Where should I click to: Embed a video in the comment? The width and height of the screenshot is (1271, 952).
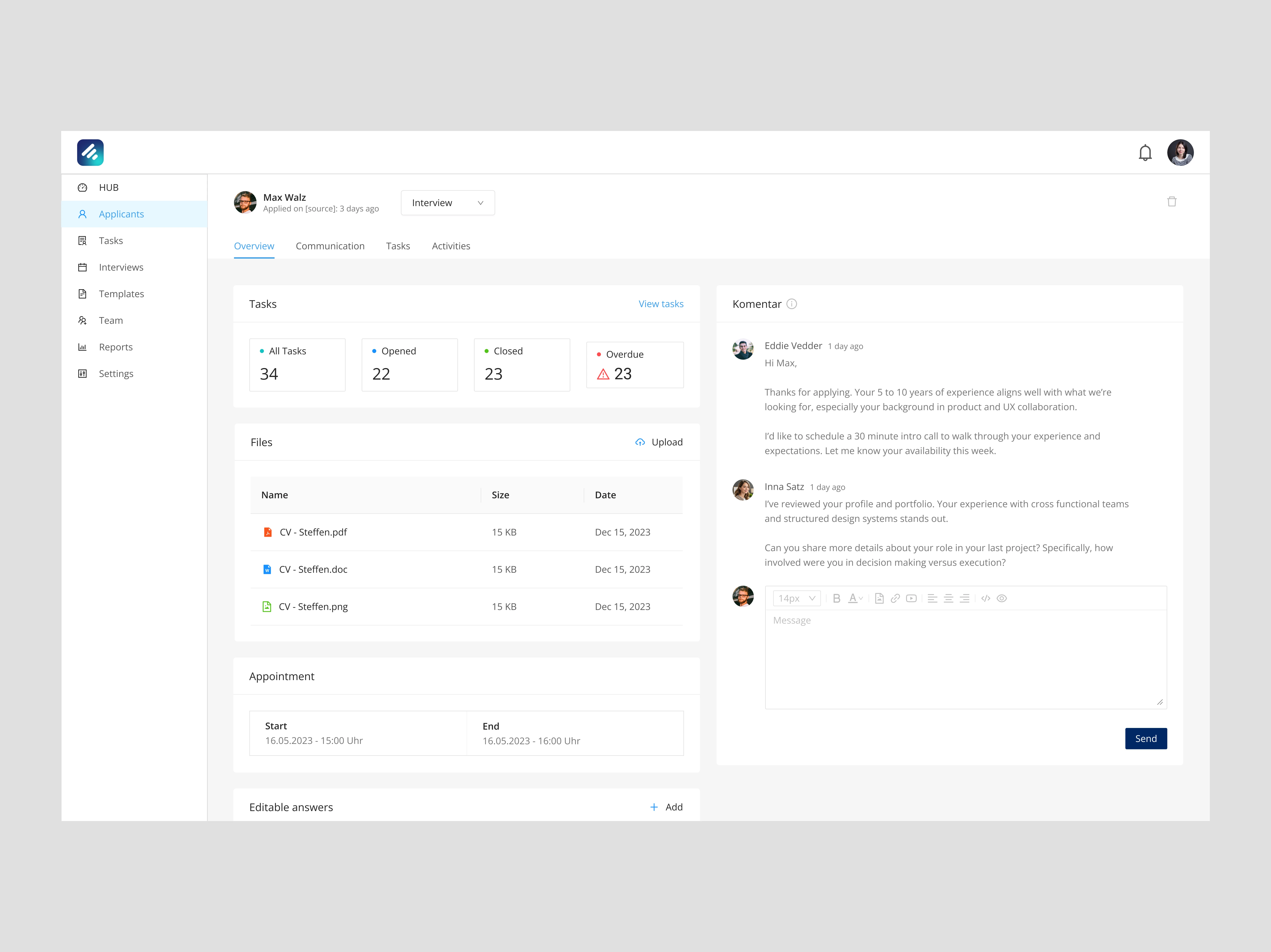(x=911, y=598)
